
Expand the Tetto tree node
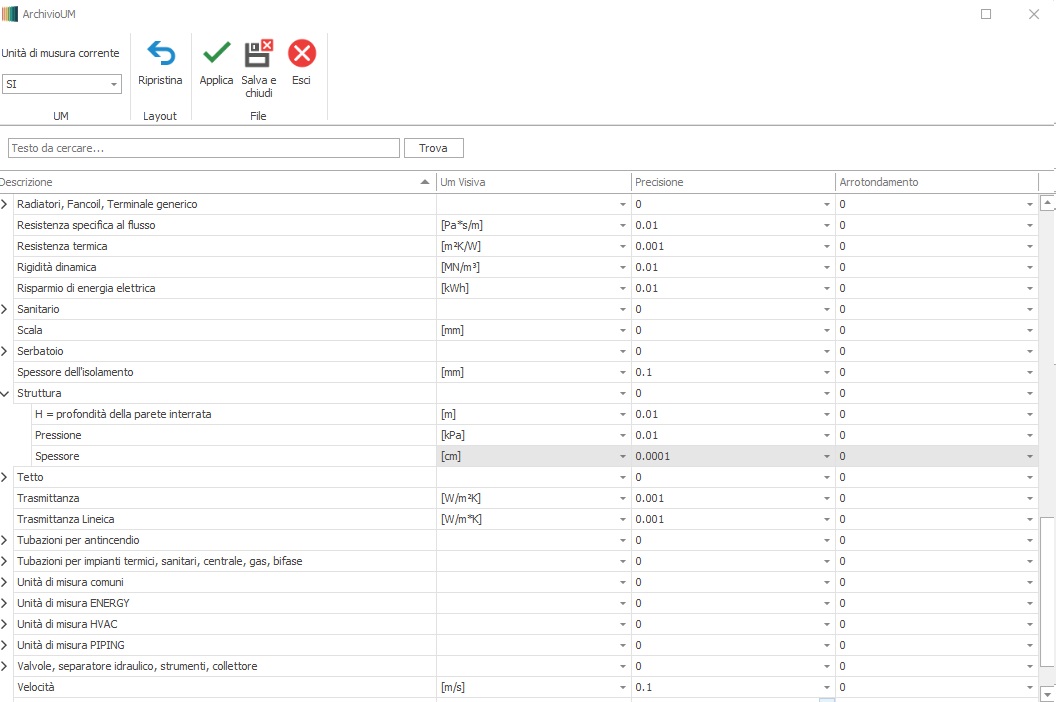point(5,478)
